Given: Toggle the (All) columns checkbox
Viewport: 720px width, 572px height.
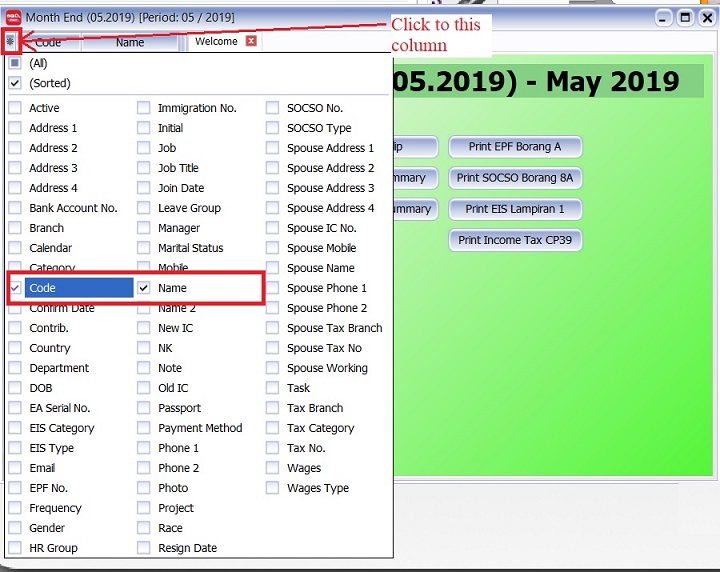Looking at the screenshot, I should [15, 63].
